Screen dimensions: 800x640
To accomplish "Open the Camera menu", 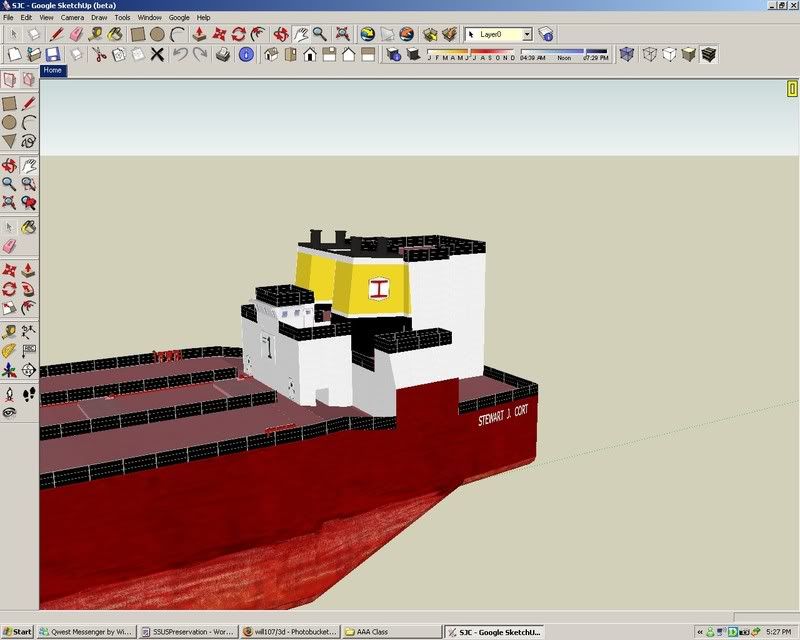I will coord(72,17).
